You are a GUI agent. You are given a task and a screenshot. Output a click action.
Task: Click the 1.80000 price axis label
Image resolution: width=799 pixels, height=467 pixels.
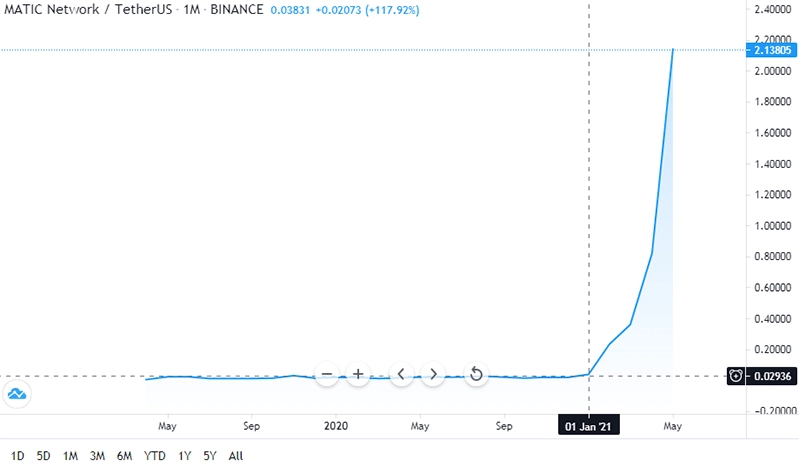pos(773,101)
